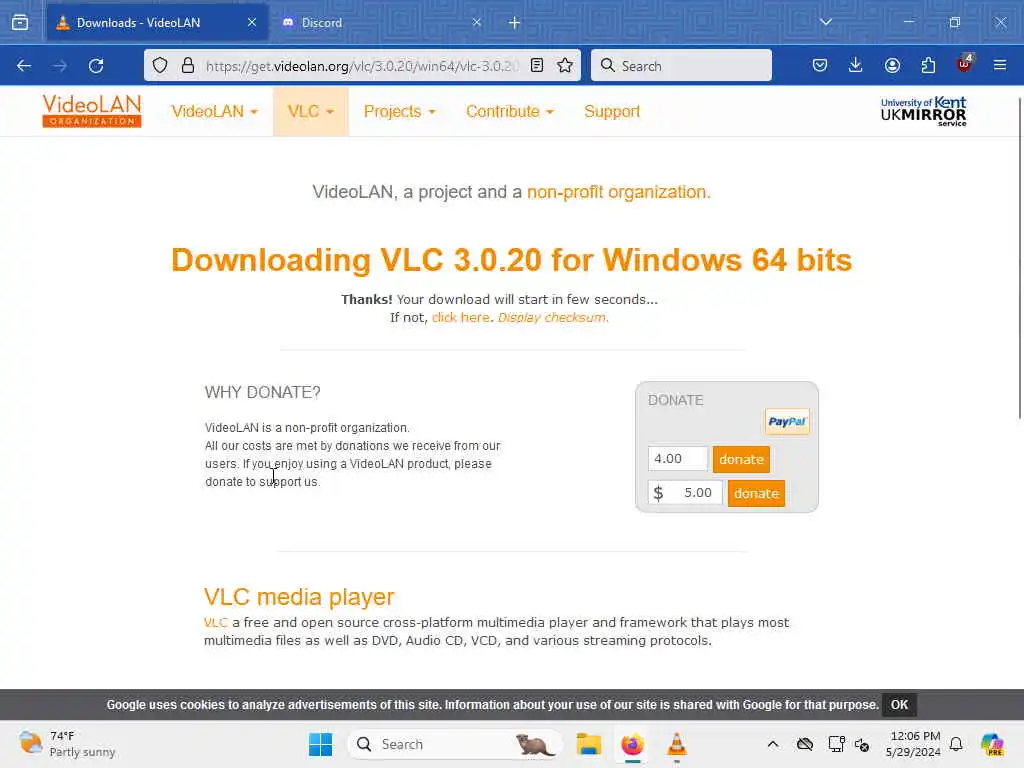Viewport: 1024px width, 768px height.
Task: Open Copilot preview taskbar icon
Action: [992, 744]
